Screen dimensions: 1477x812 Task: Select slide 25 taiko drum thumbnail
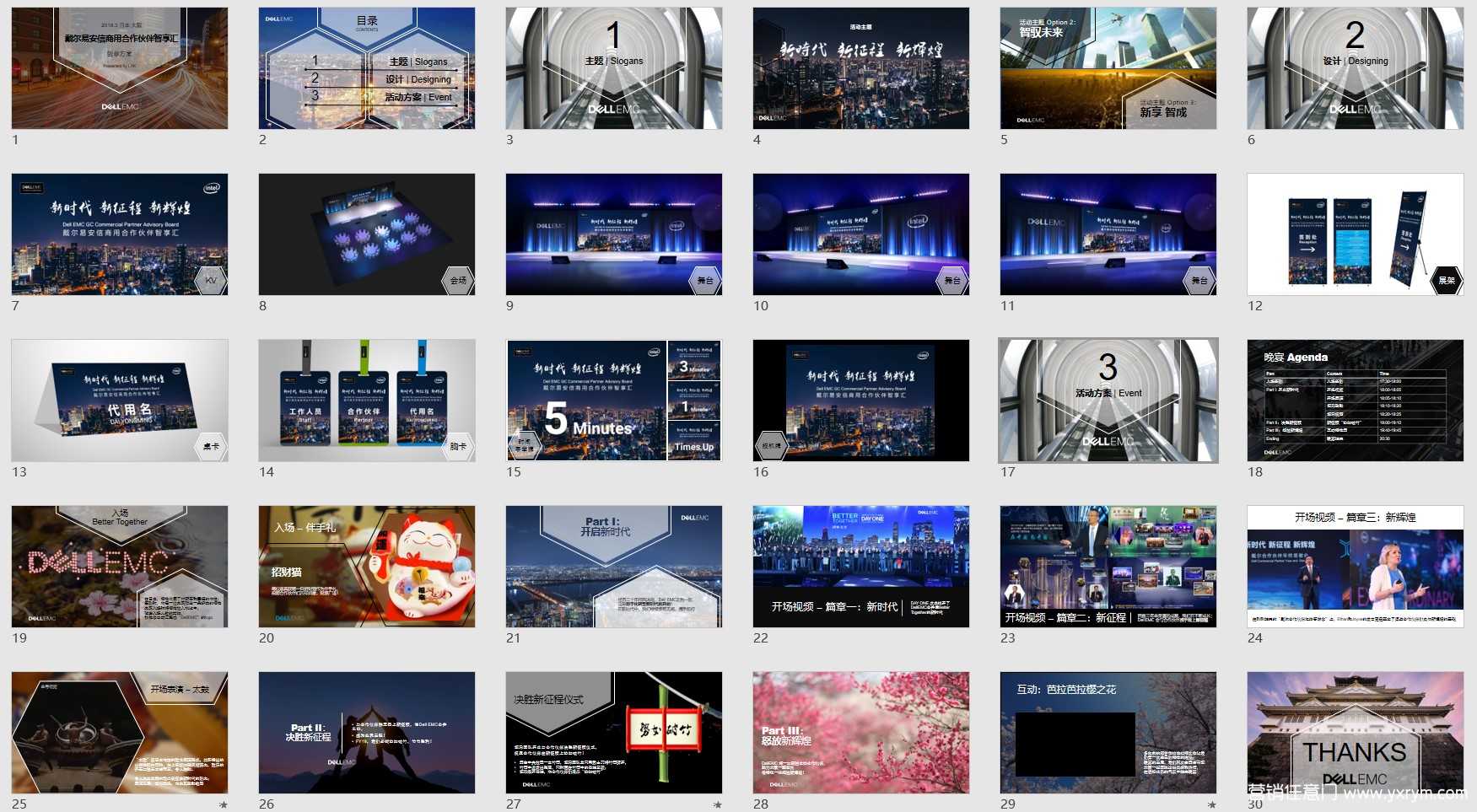tap(120, 733)
